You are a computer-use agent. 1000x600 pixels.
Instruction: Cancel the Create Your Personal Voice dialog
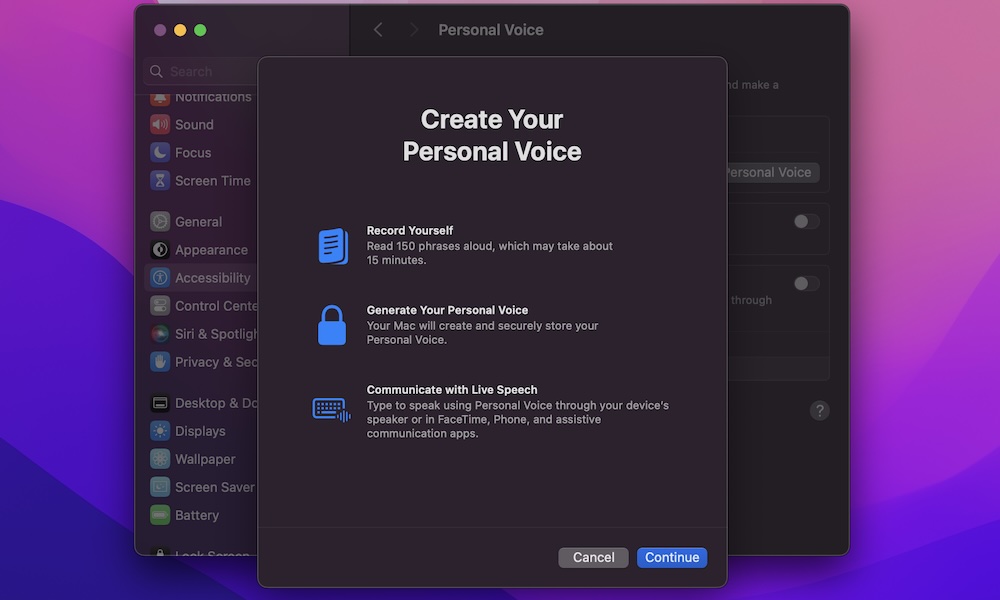[x=593, y=557]
